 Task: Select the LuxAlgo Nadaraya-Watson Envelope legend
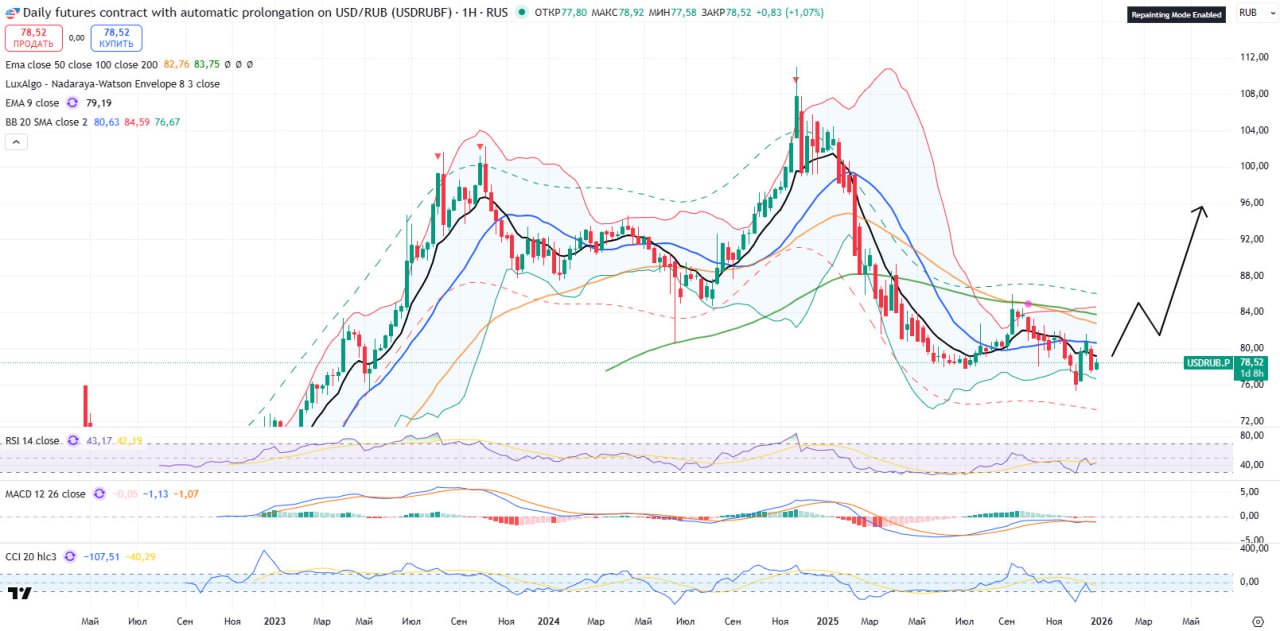coord(112,84)
